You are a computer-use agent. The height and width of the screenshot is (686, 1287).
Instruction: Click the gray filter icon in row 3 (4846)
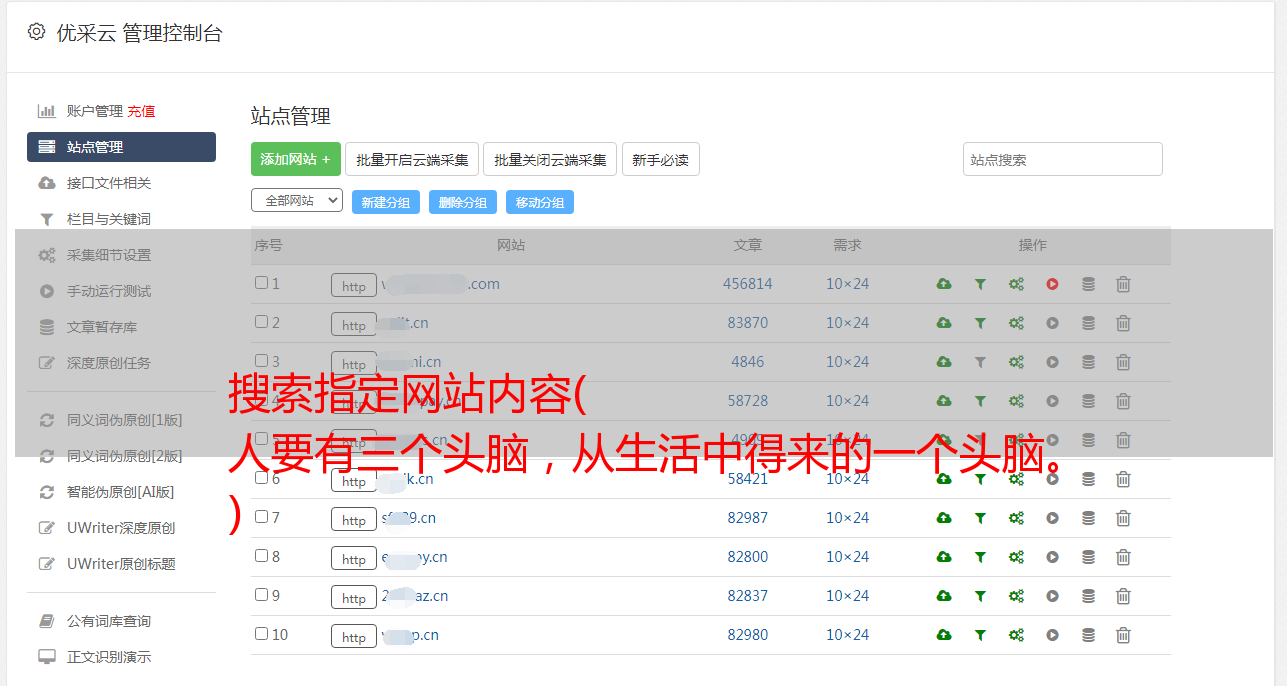point(980,362)
